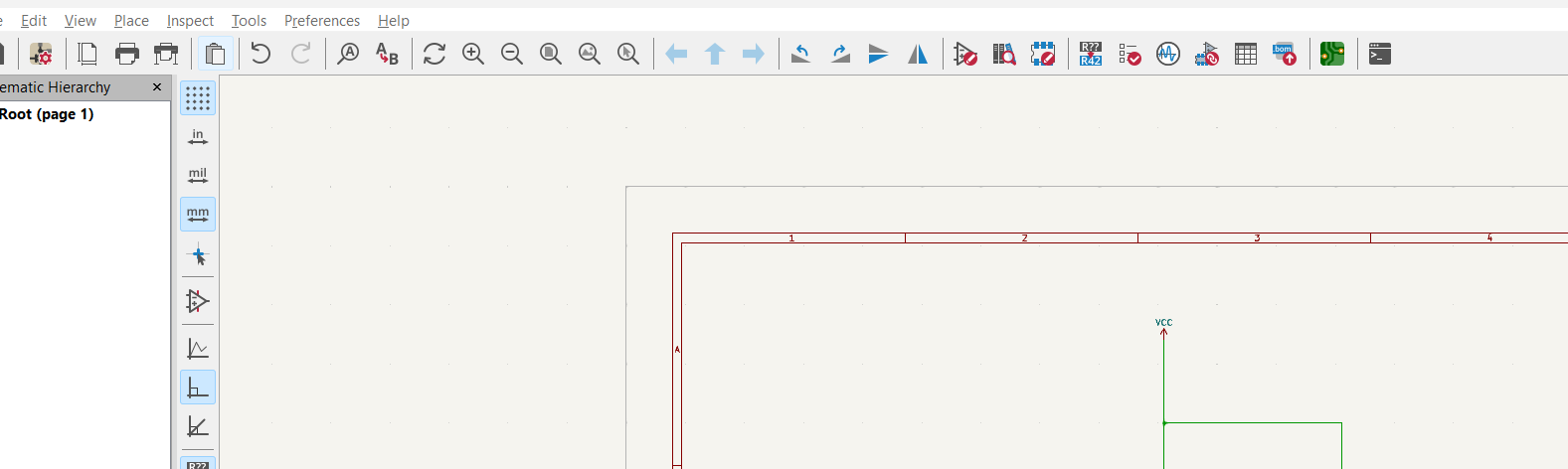Set free-angle wire drawing mode
The width and height of the screenshot is (1568, 469).
[x=198, y=348]
